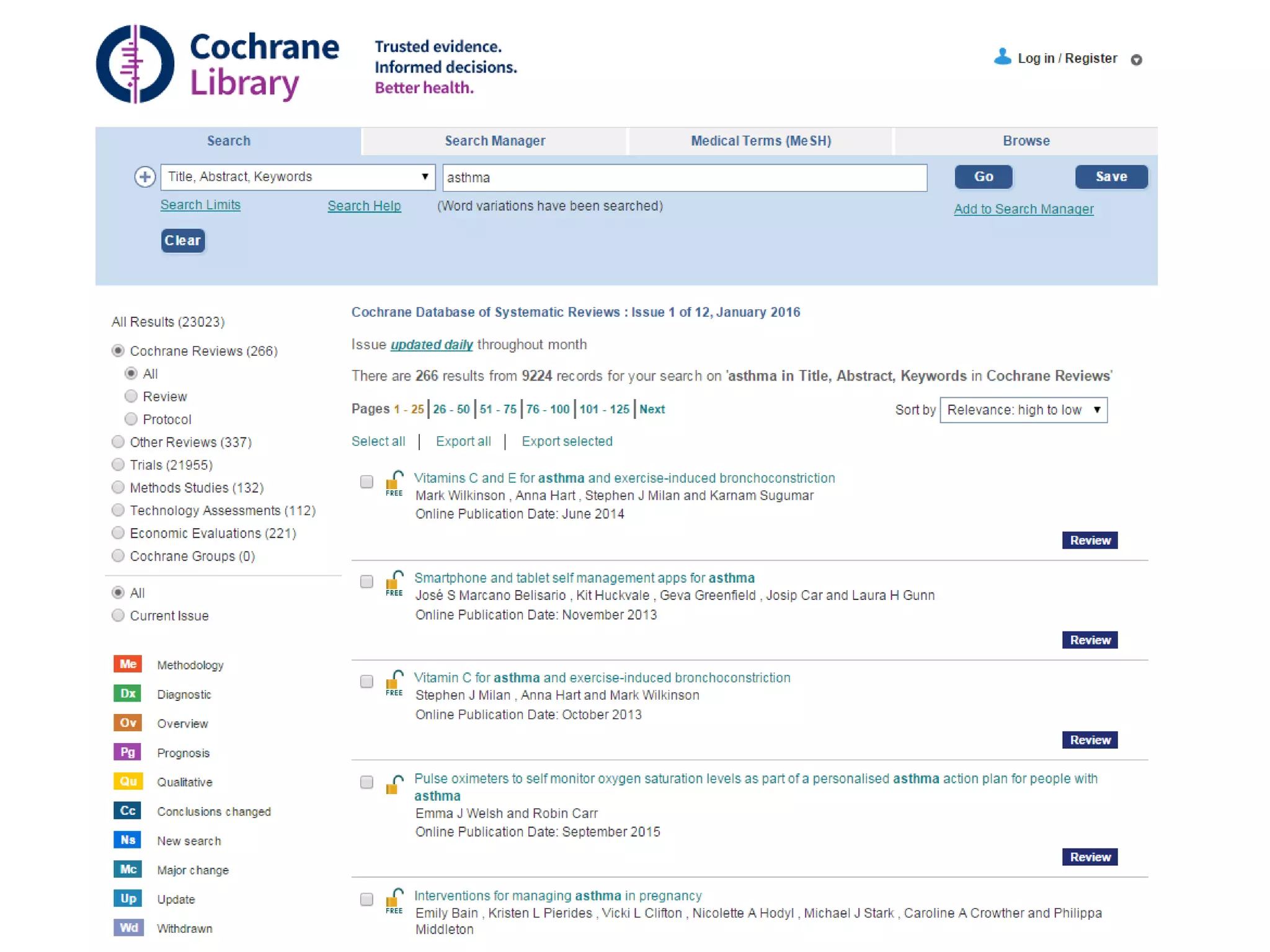
Task: Click the Go search button
Action: (x=984, y=177)
